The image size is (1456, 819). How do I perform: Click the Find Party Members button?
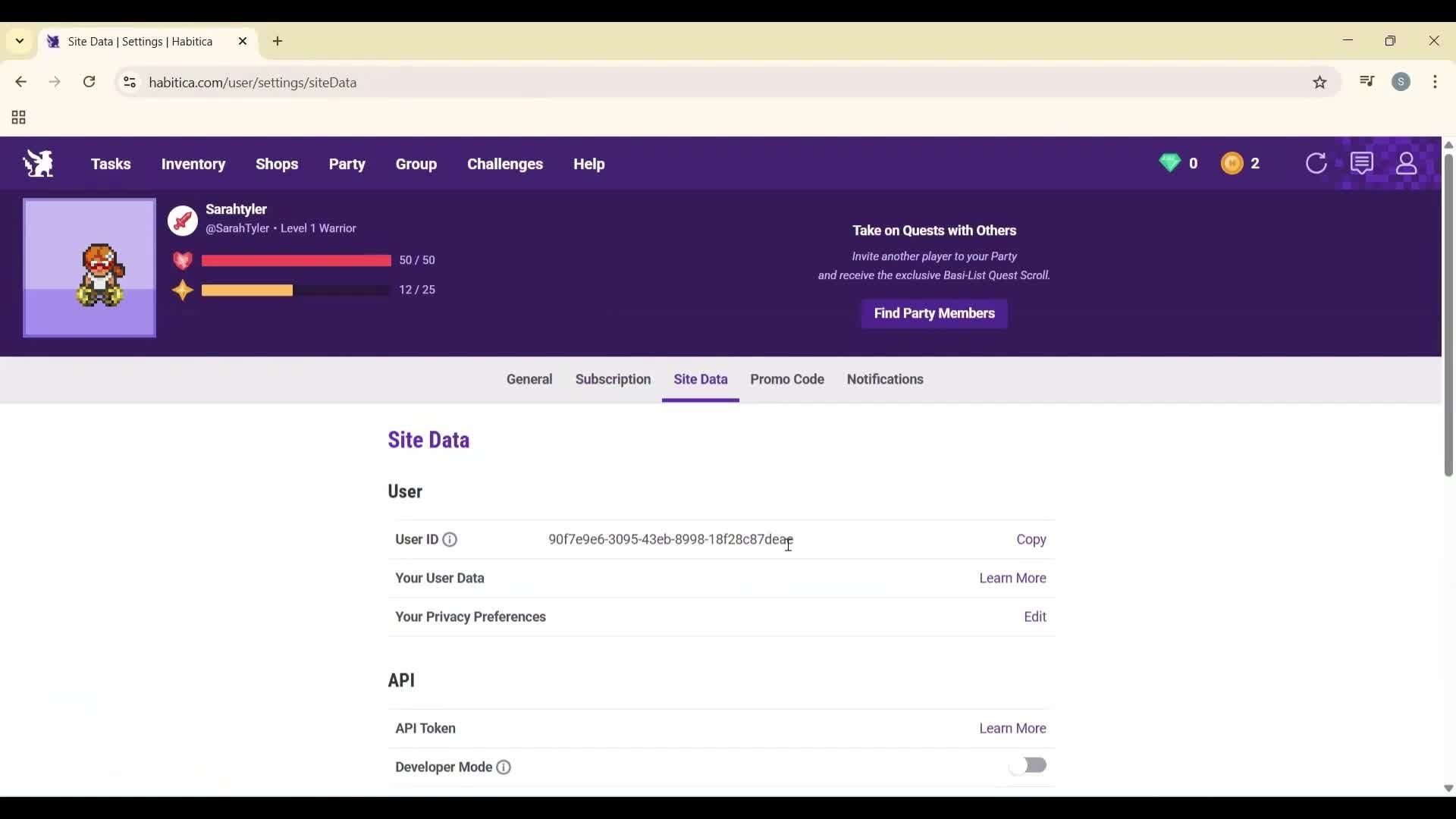pos(934,313)
